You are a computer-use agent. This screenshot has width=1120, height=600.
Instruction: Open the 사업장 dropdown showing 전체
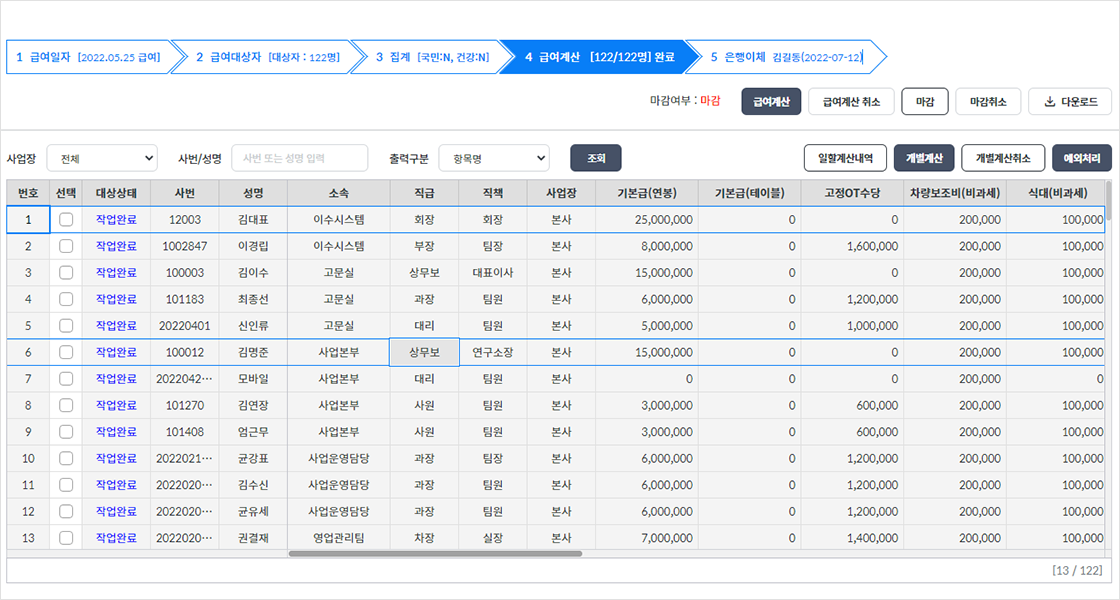(x=102, y=159)
